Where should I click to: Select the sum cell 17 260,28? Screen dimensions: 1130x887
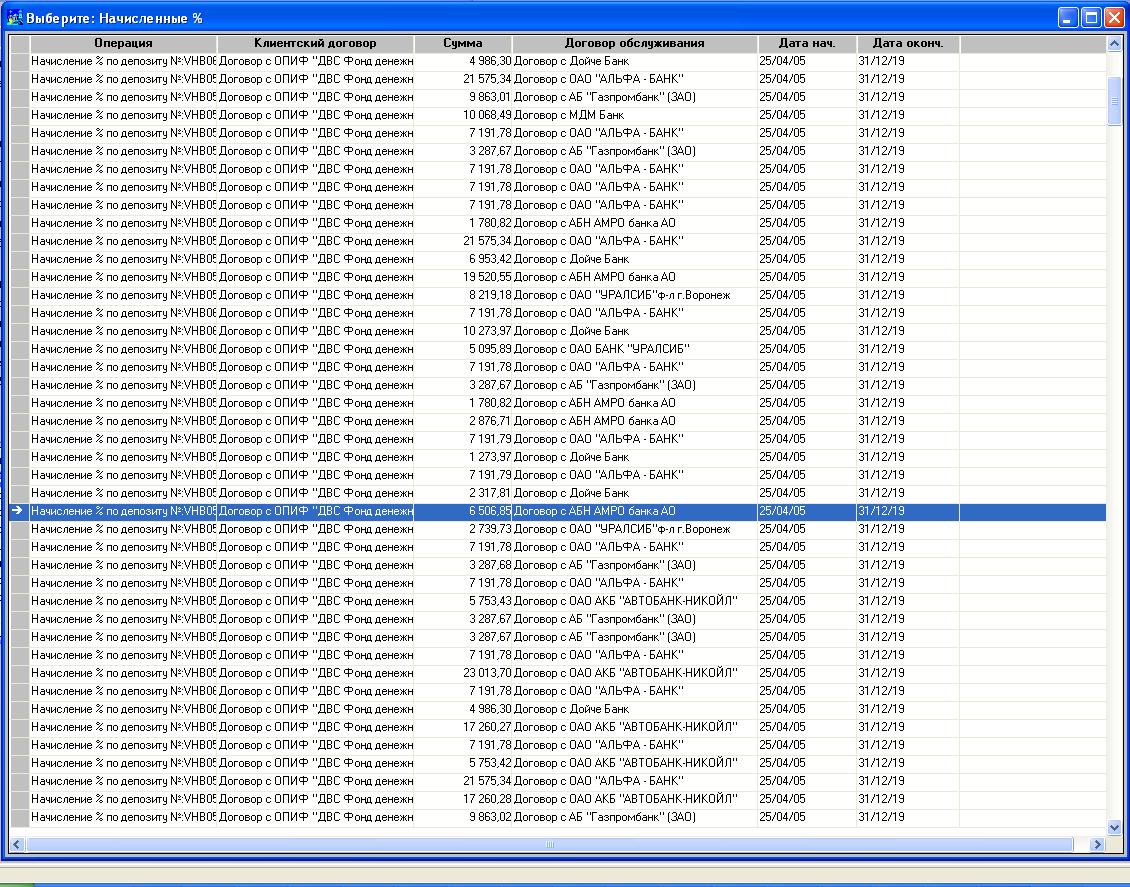[x=463, y=800]
